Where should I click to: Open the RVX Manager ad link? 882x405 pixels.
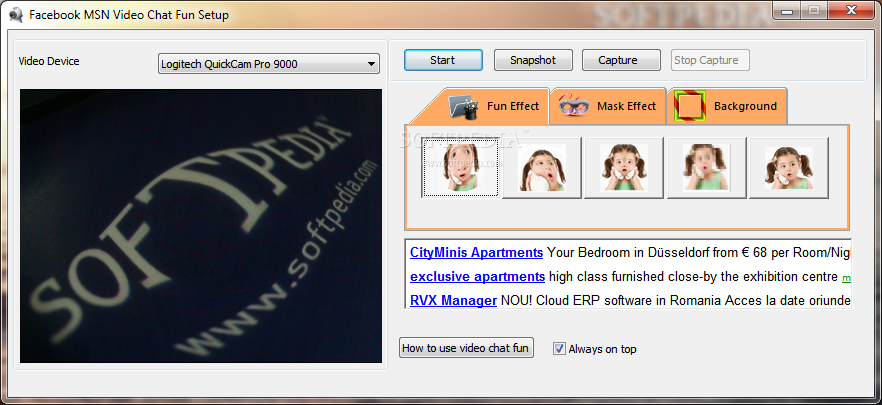point(453,301)
